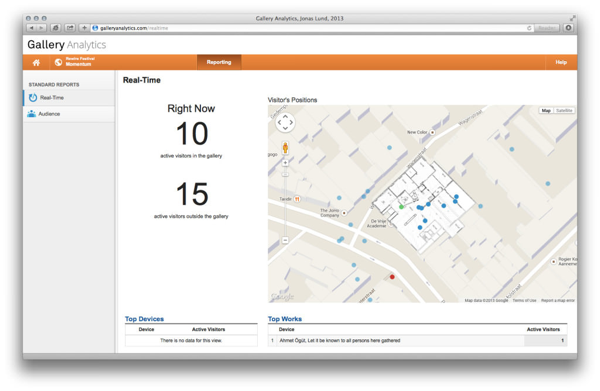The image size is (600, 391).
Task: Zoom out the map with minus button
Action: point(285,240)
